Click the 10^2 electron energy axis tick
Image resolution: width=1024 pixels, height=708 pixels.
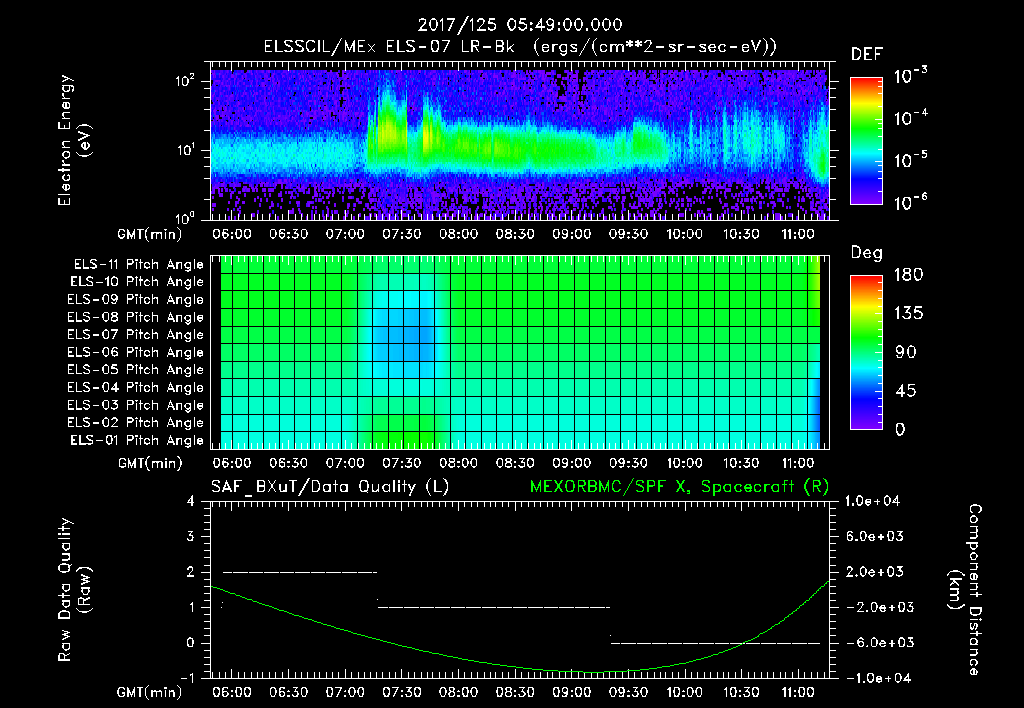185,82
